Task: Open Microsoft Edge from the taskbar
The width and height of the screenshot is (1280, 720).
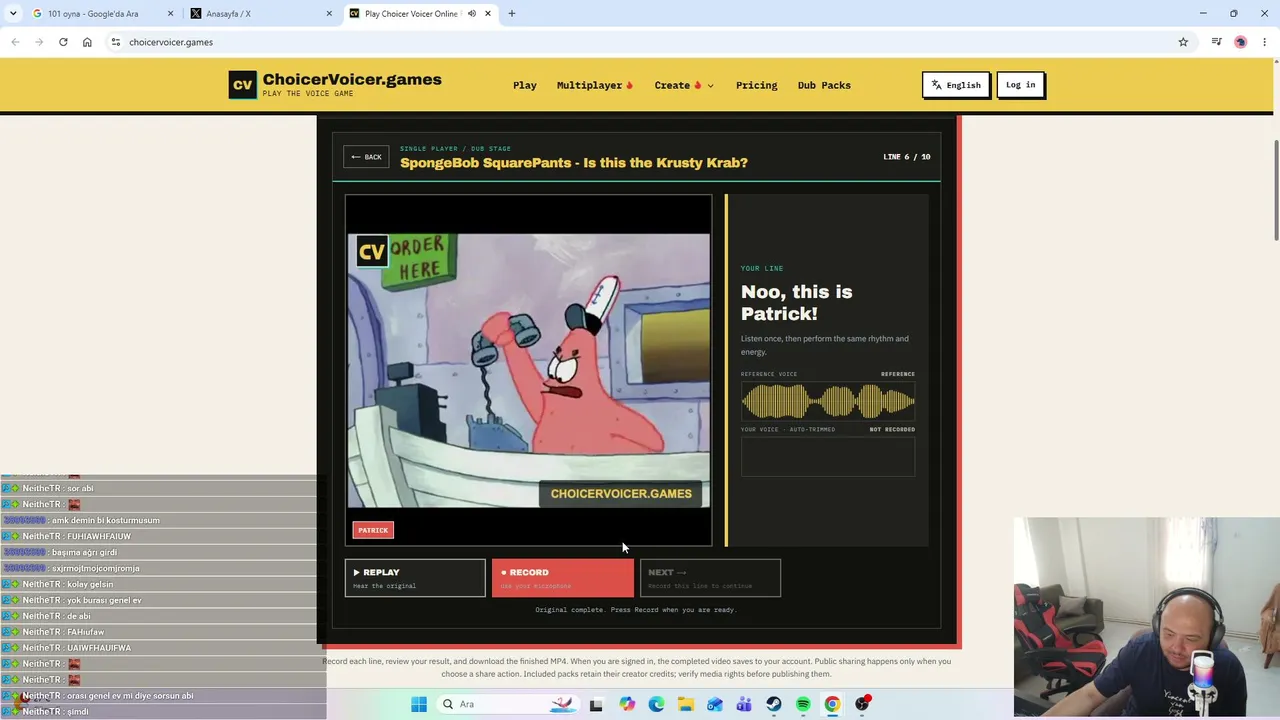Action: coord(656,704)
